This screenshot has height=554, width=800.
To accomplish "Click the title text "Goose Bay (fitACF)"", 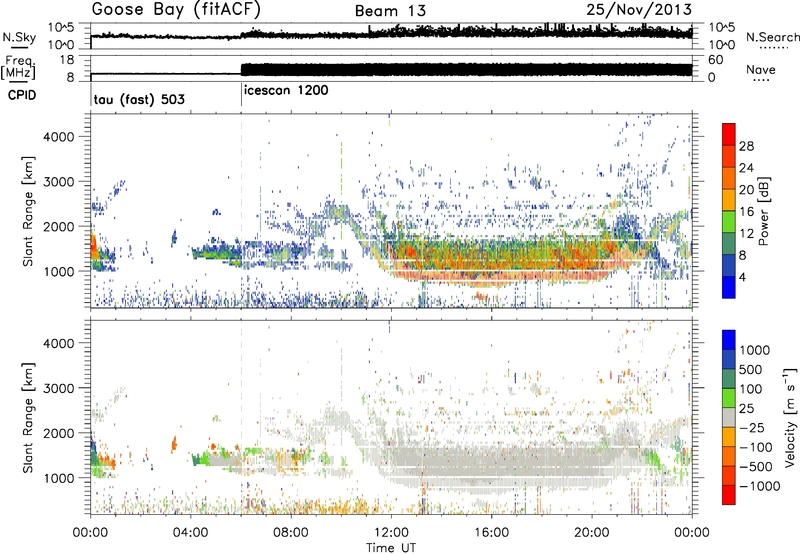I will click(x=176, y=9).
